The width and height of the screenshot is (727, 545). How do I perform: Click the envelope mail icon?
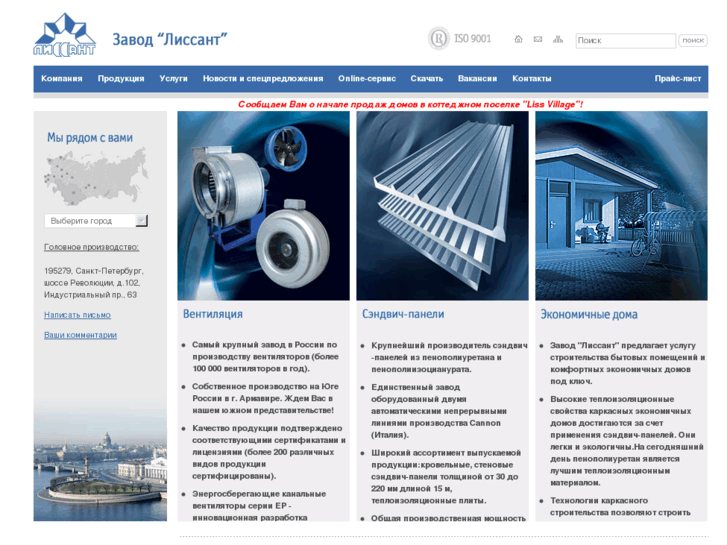tap(538, 39)
